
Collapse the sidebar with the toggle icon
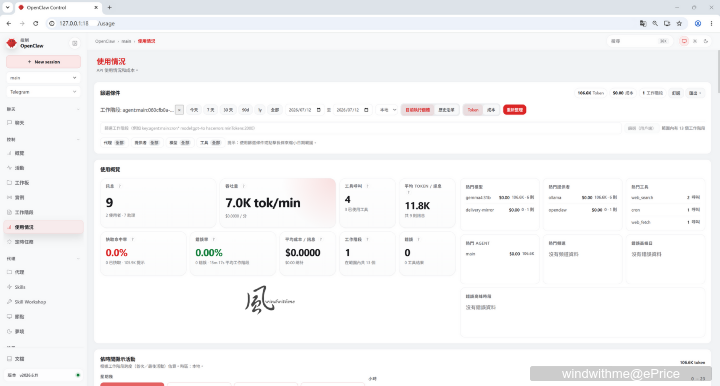(74, 43)
